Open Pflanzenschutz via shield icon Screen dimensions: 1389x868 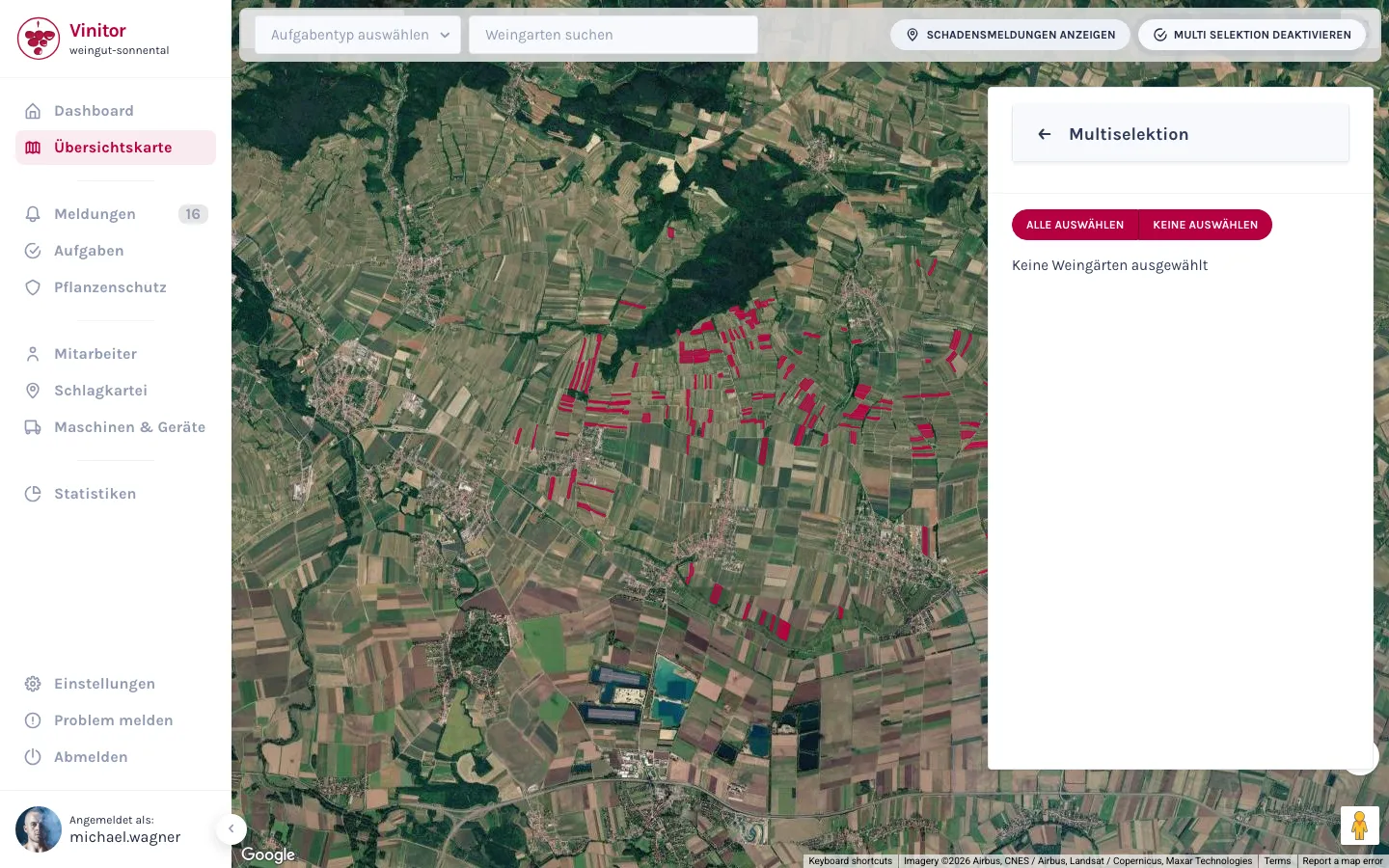click(x=33, y=287)
